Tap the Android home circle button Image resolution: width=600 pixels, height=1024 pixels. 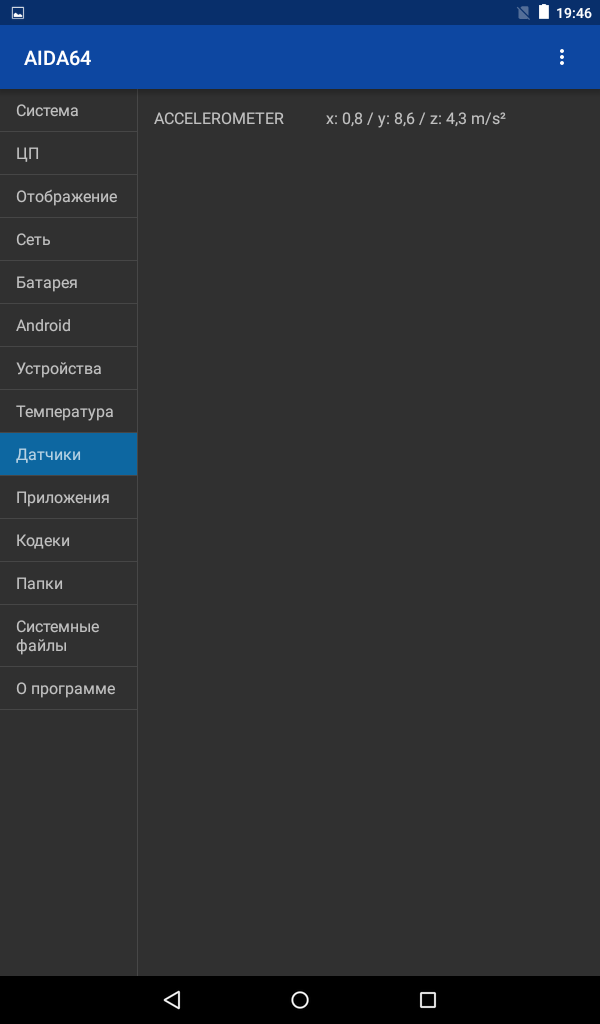tap(300, 999)
